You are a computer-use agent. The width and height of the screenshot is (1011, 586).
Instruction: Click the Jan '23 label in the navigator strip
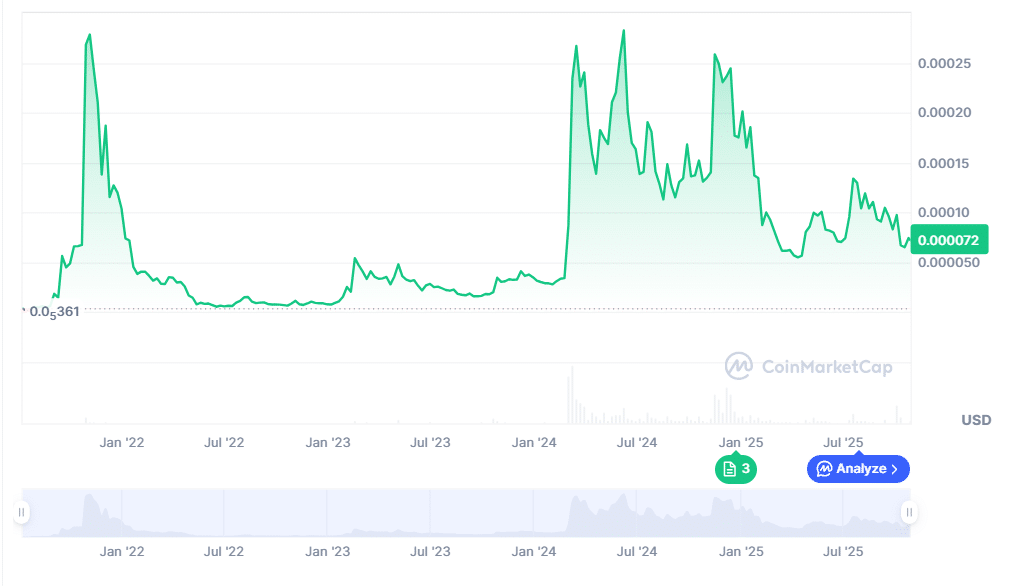[x=328, y=551]
